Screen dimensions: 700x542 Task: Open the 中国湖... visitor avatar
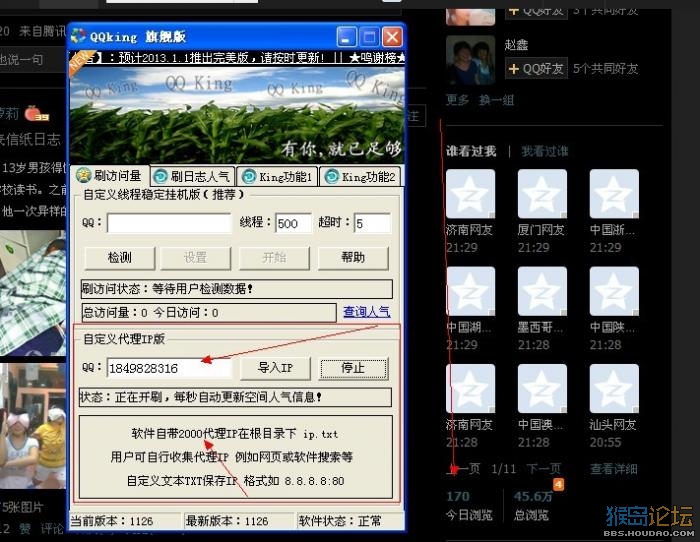point(470,291)
